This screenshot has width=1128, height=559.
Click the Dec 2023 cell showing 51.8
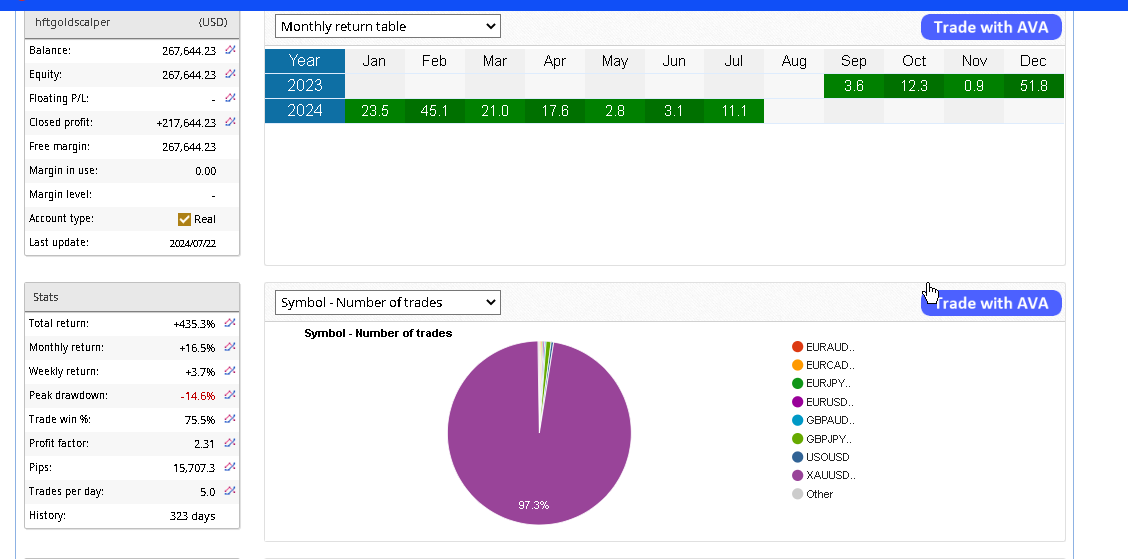pyautogui.click(x=1033, y=86)
